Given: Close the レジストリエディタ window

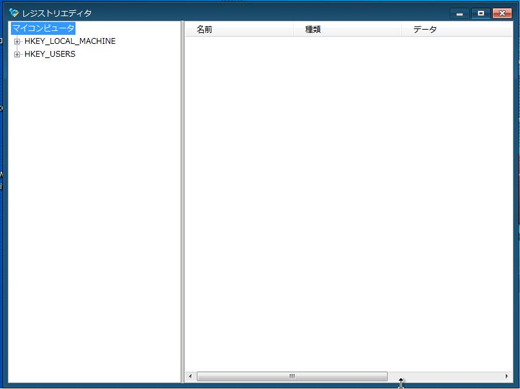Looking at the screenshot, I should 502,13.
